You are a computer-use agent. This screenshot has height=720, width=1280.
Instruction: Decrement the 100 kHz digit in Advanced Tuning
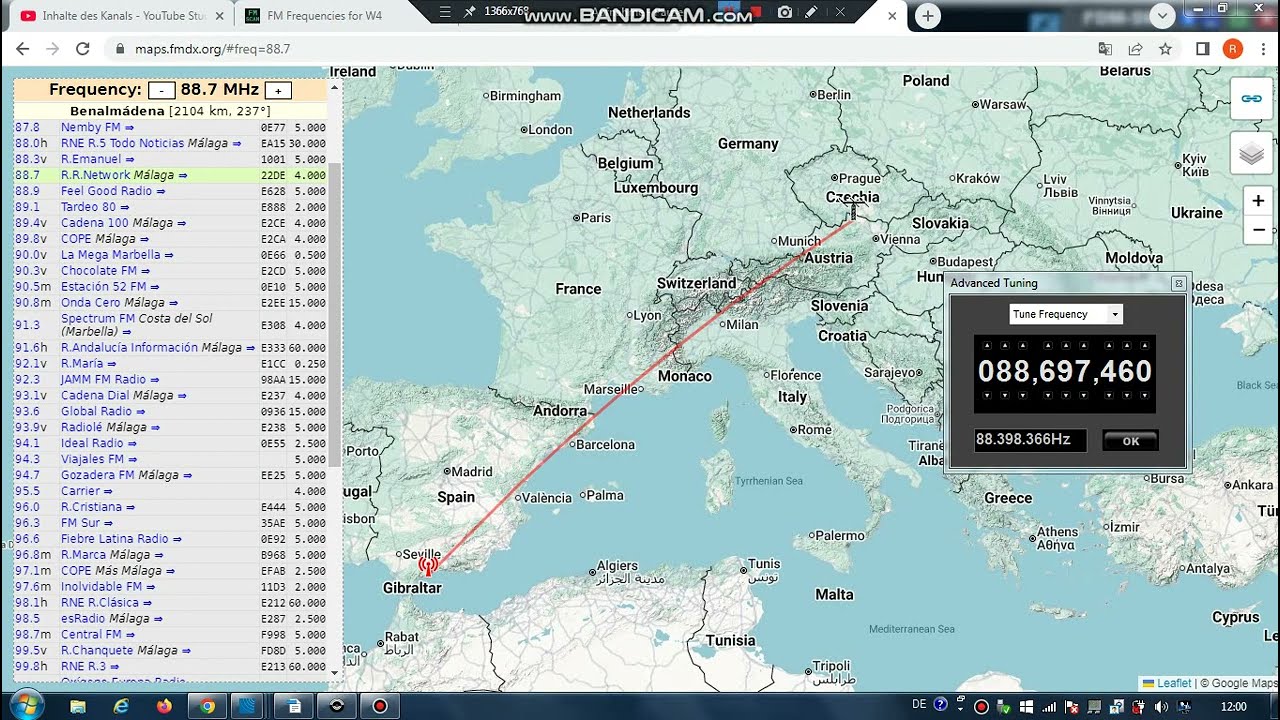point(1049,395)
